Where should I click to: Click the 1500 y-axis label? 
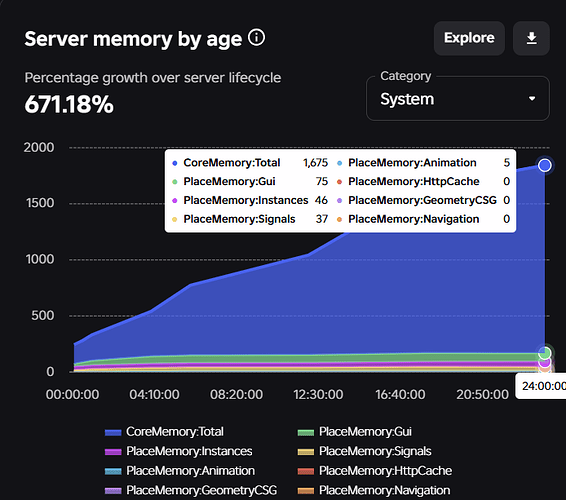(40, 203)
